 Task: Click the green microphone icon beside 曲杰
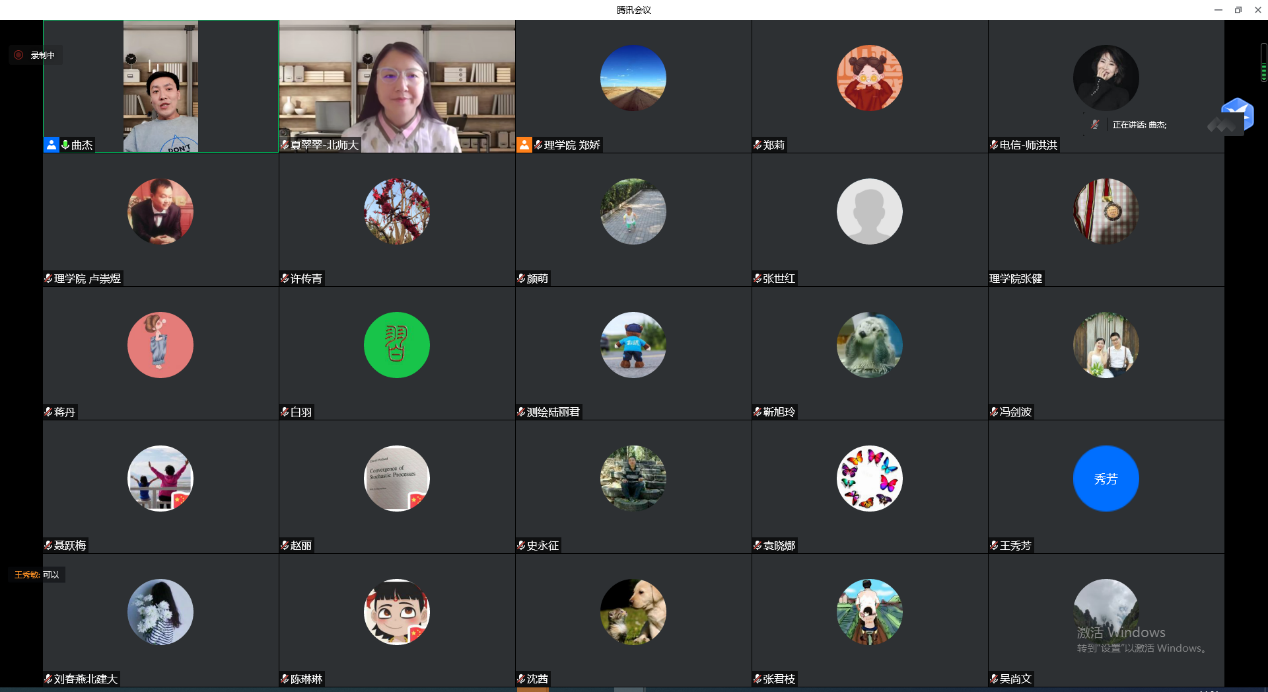(65, 145)
